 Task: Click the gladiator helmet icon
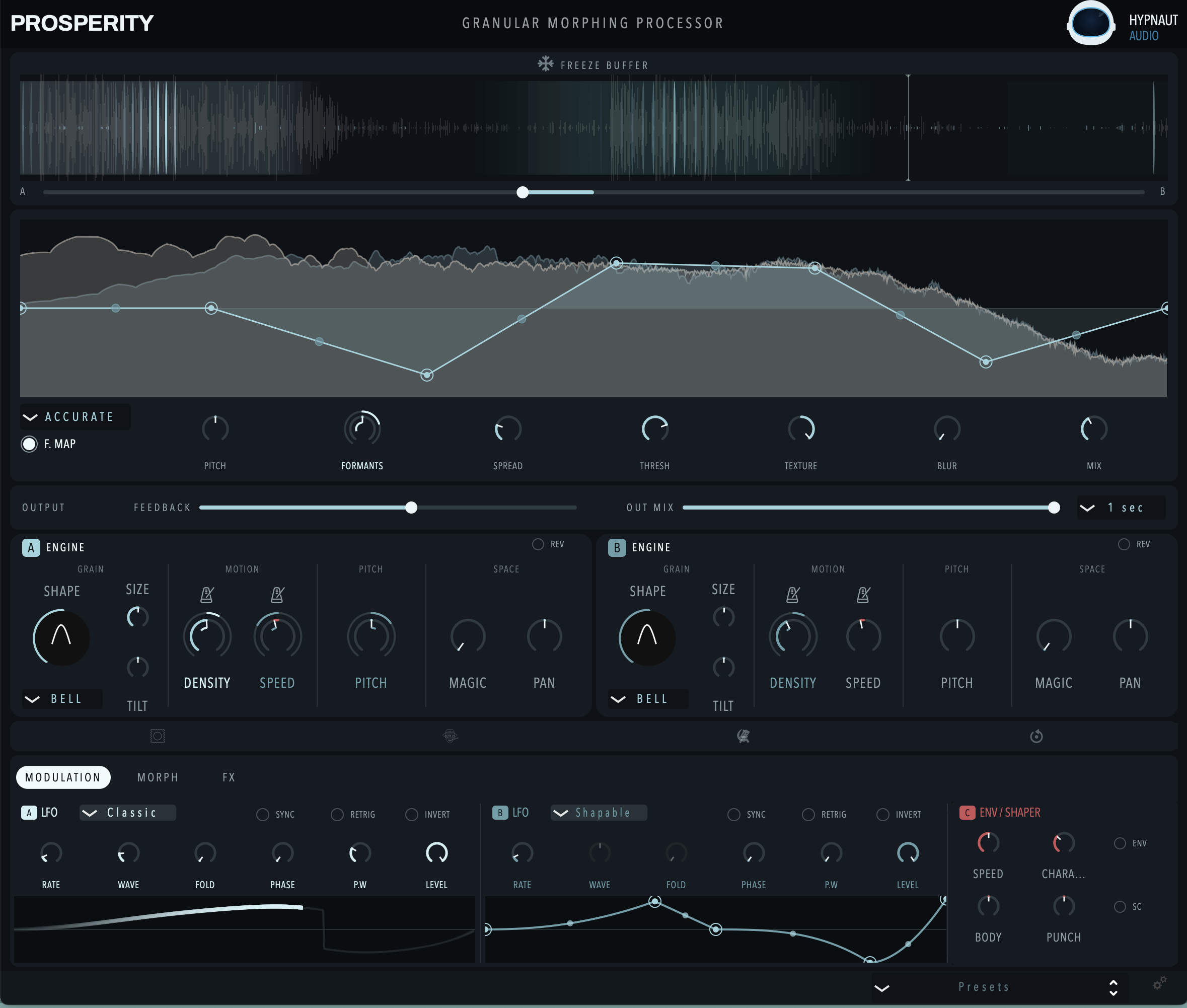coord(743,736)
